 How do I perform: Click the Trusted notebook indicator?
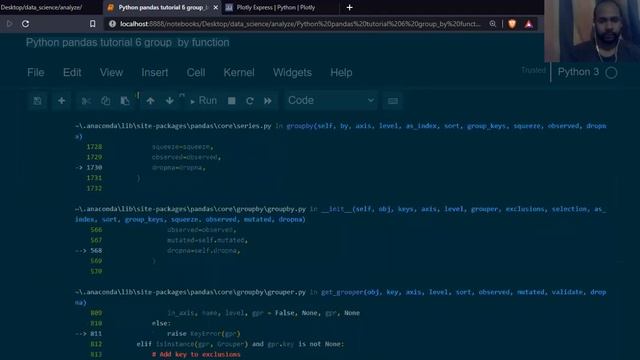(533, 70)
